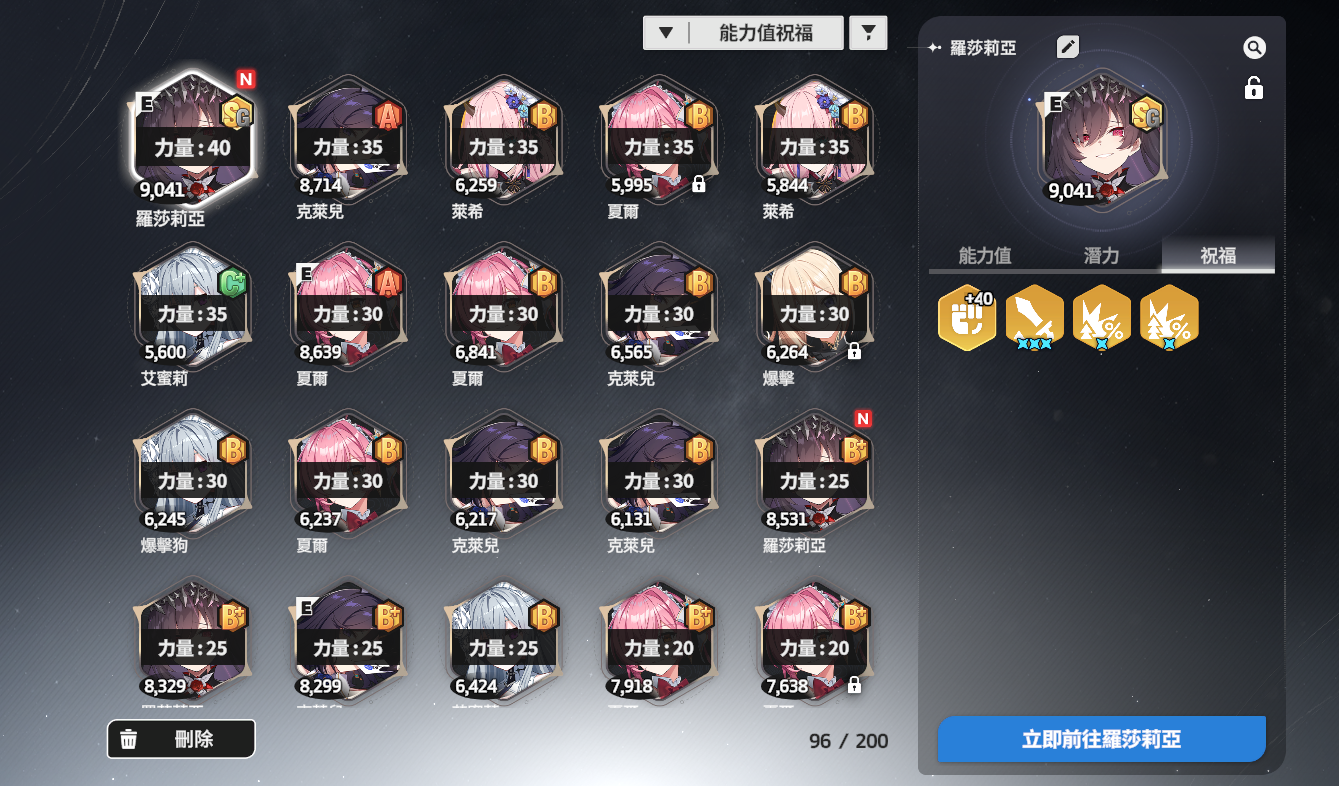Toggle lock on 夏爾 card with 5,995
This screenshot has width=1339, height=786.
699,184
